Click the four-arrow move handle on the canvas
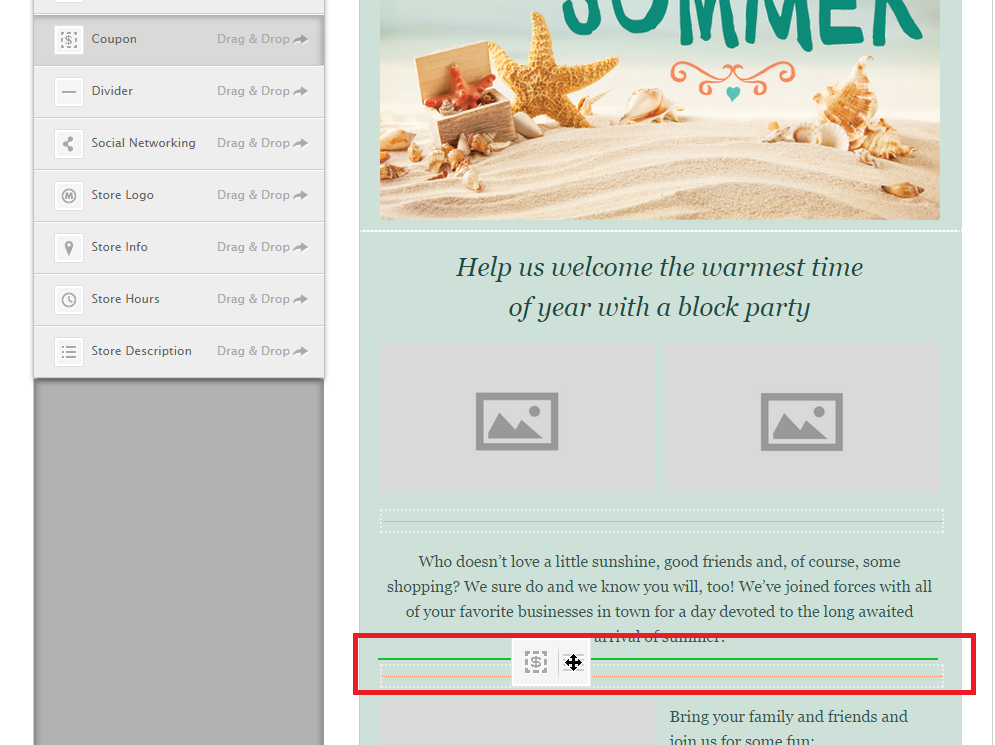 [x=573, y=662]
